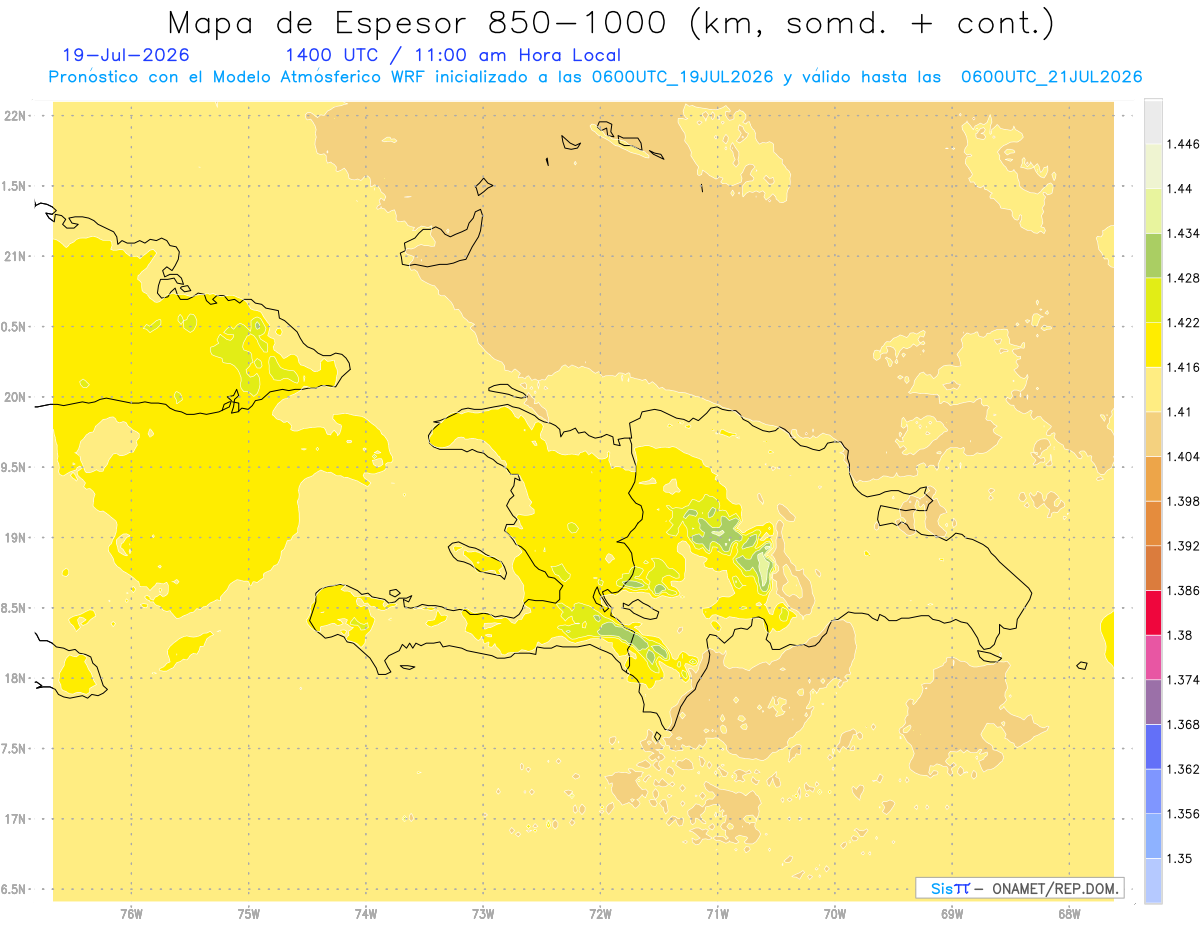Click the latitude label '7.5N'
This screenshot has height=927, width=1200.
coord(15,749)
